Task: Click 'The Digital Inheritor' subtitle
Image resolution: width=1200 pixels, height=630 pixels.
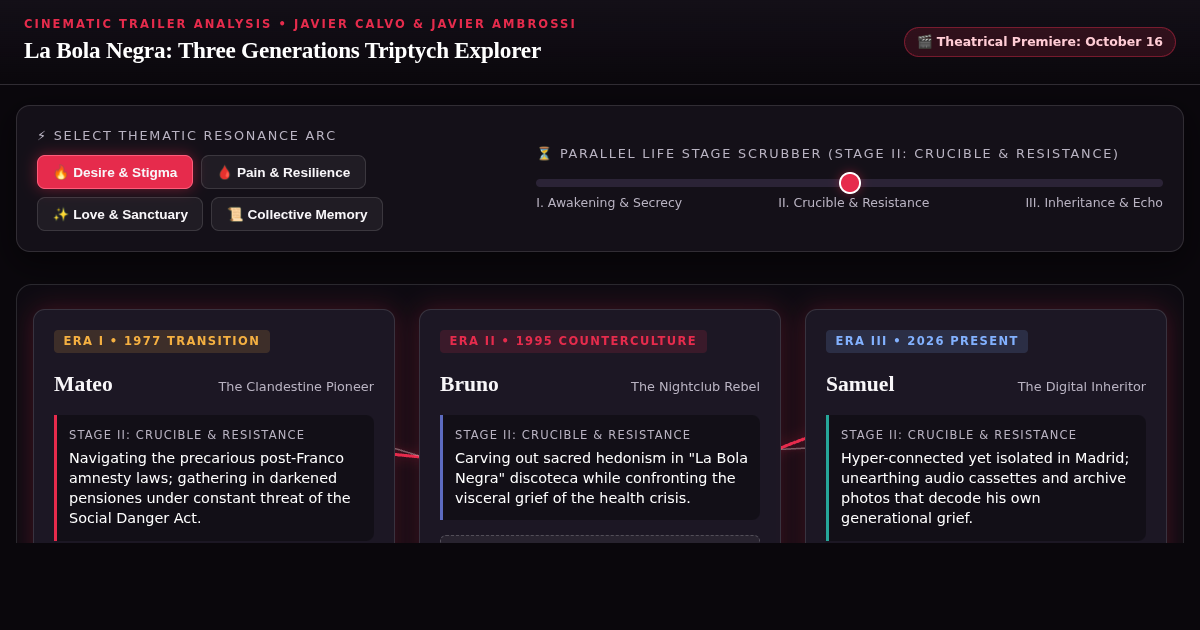Action: tap(1082, 387)
